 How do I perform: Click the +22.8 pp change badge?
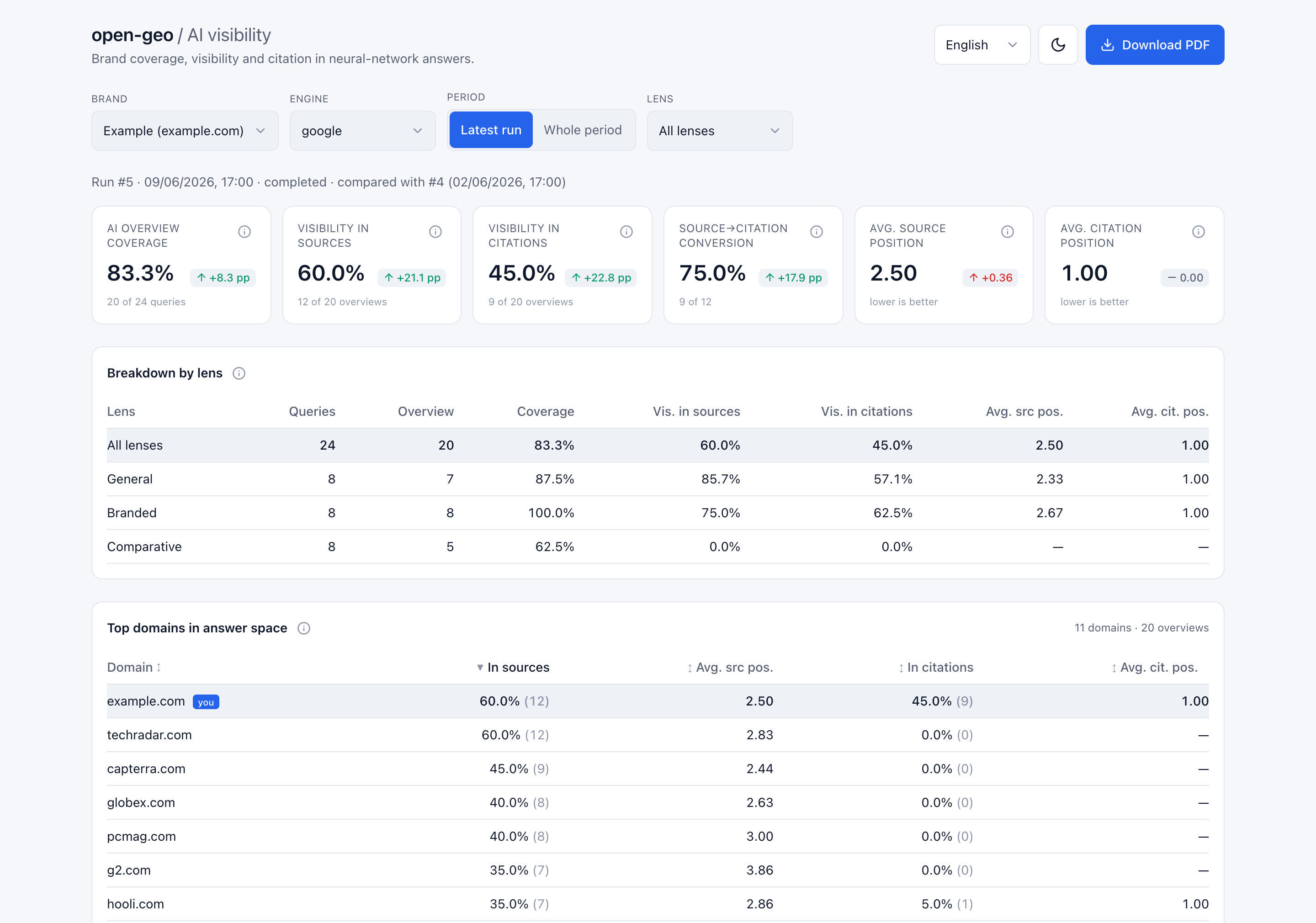601,278
